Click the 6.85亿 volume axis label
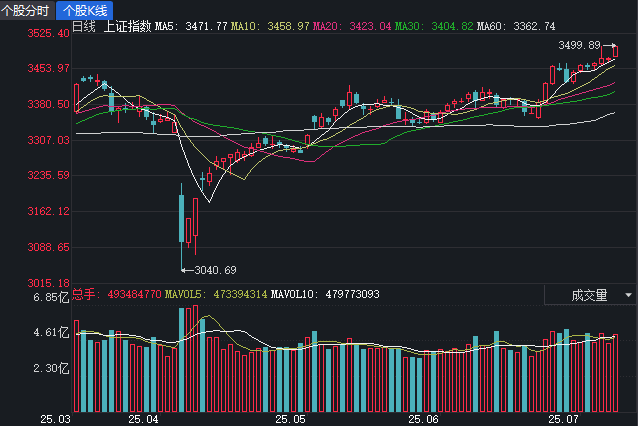The height and width of the screenshot is (426, 638). tap(51, 297)
